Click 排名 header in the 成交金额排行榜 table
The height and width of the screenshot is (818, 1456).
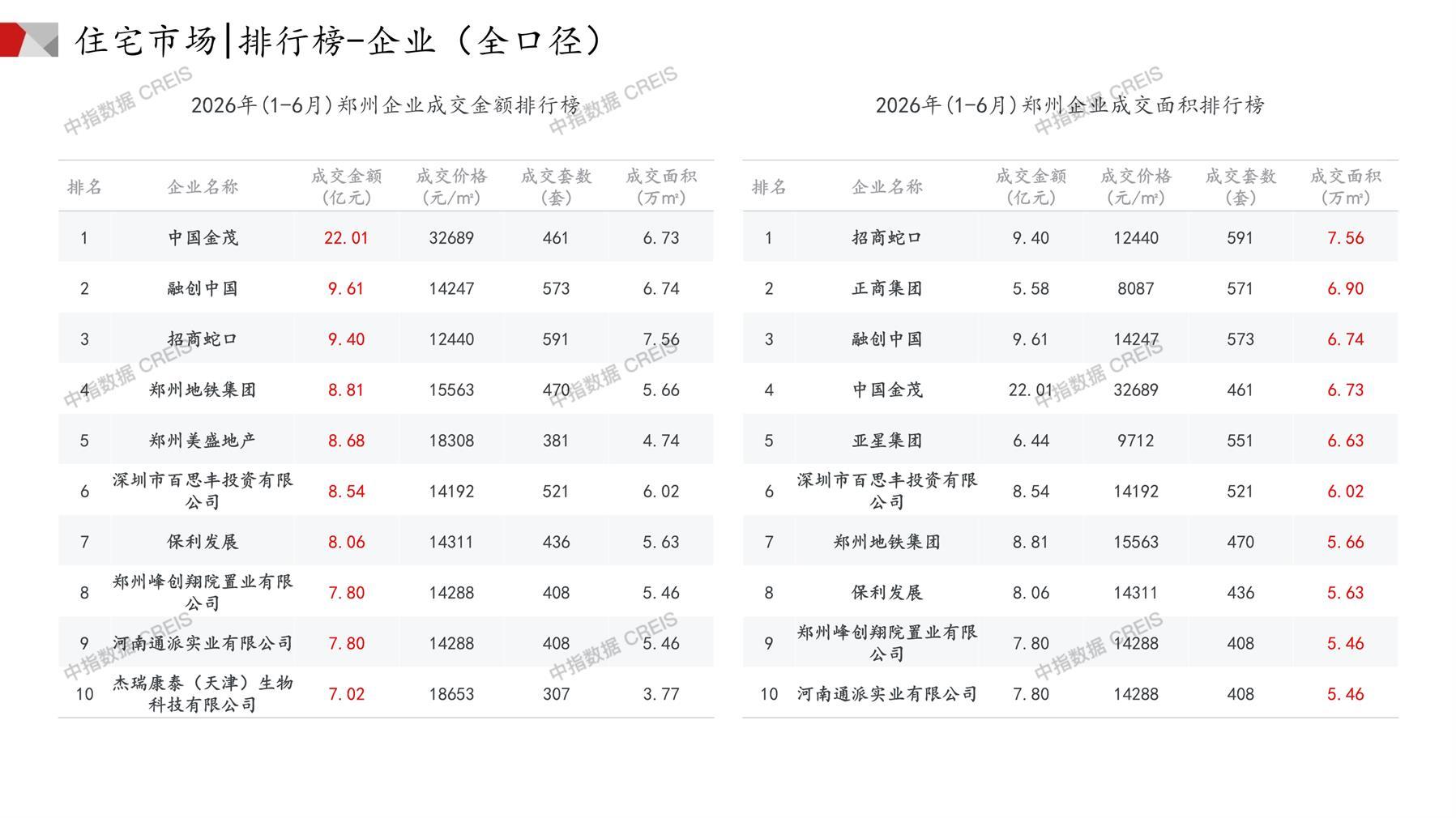(x=84, y=187)
